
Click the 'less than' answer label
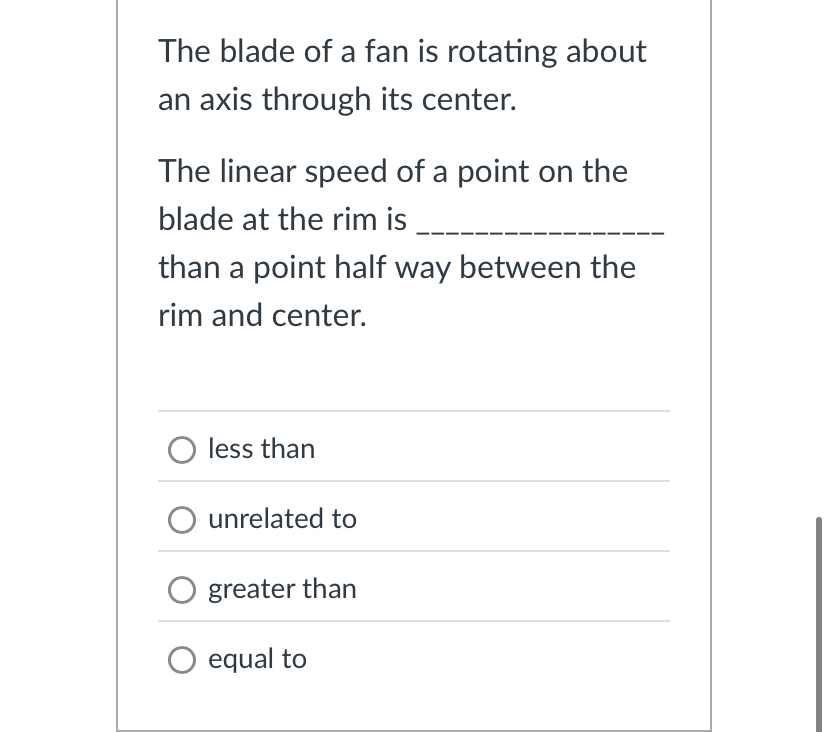(x=261, y=449)
